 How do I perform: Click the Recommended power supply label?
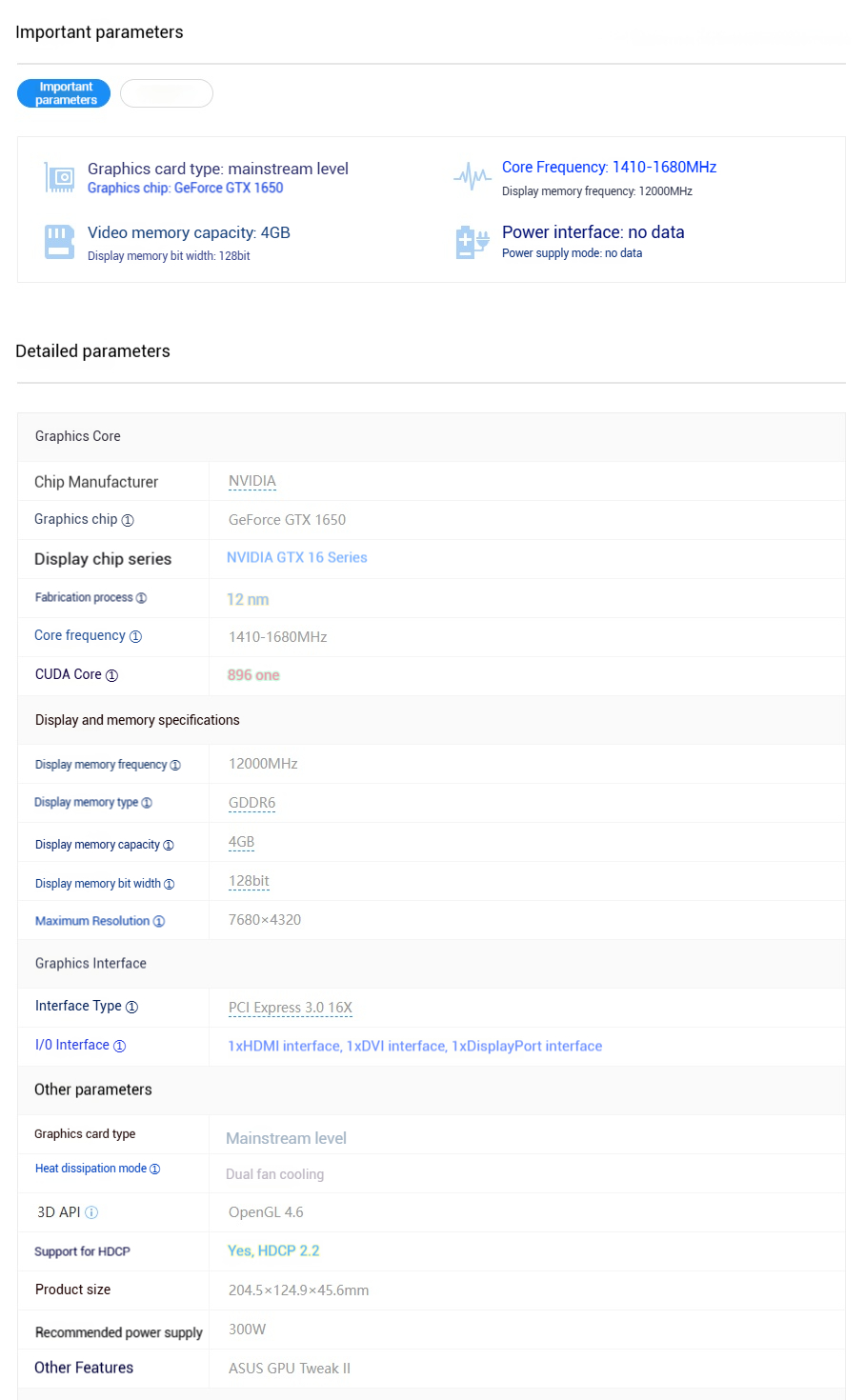(119, 1332)
